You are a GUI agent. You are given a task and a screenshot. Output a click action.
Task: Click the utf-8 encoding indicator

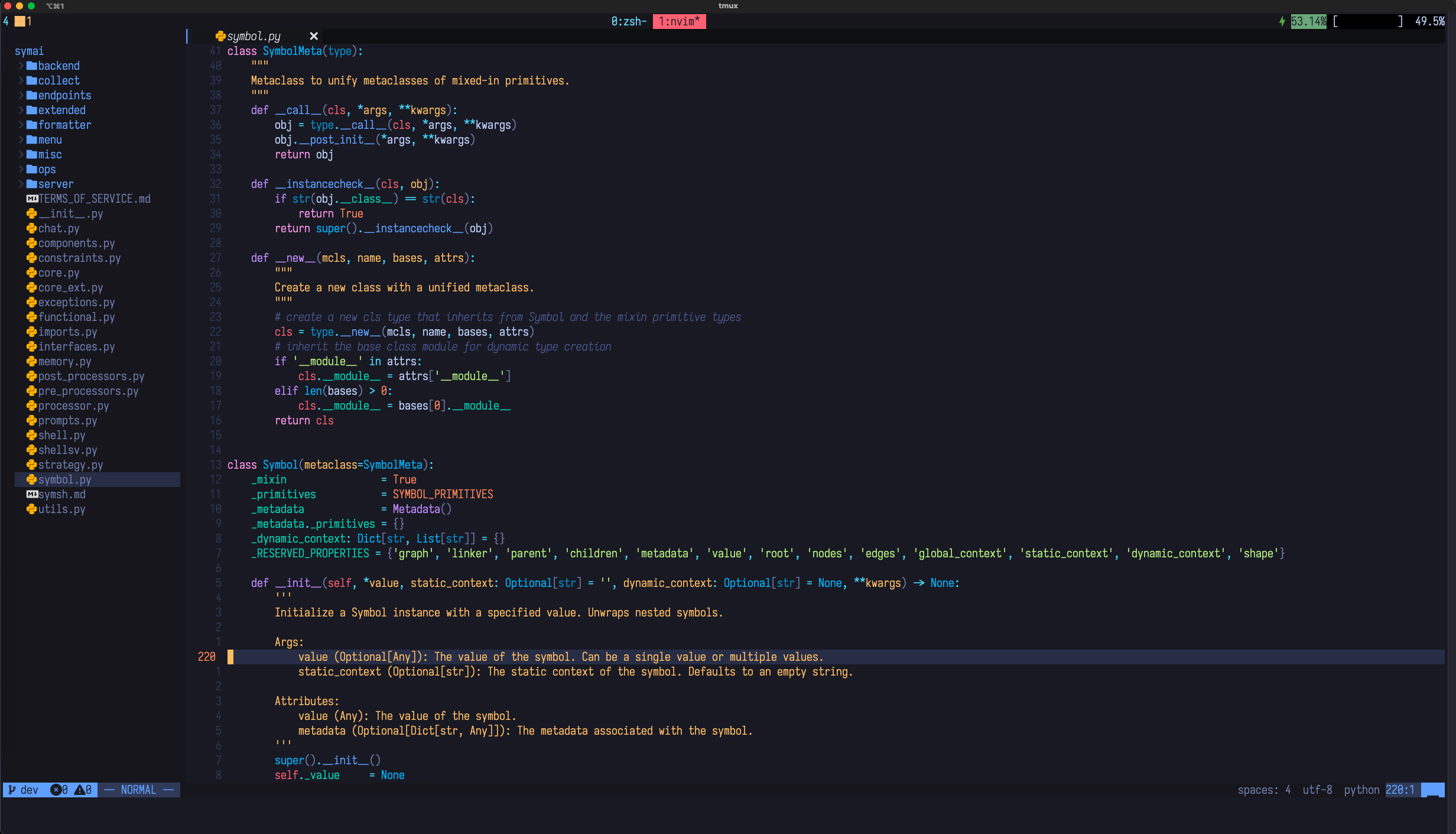[1317, 790]
